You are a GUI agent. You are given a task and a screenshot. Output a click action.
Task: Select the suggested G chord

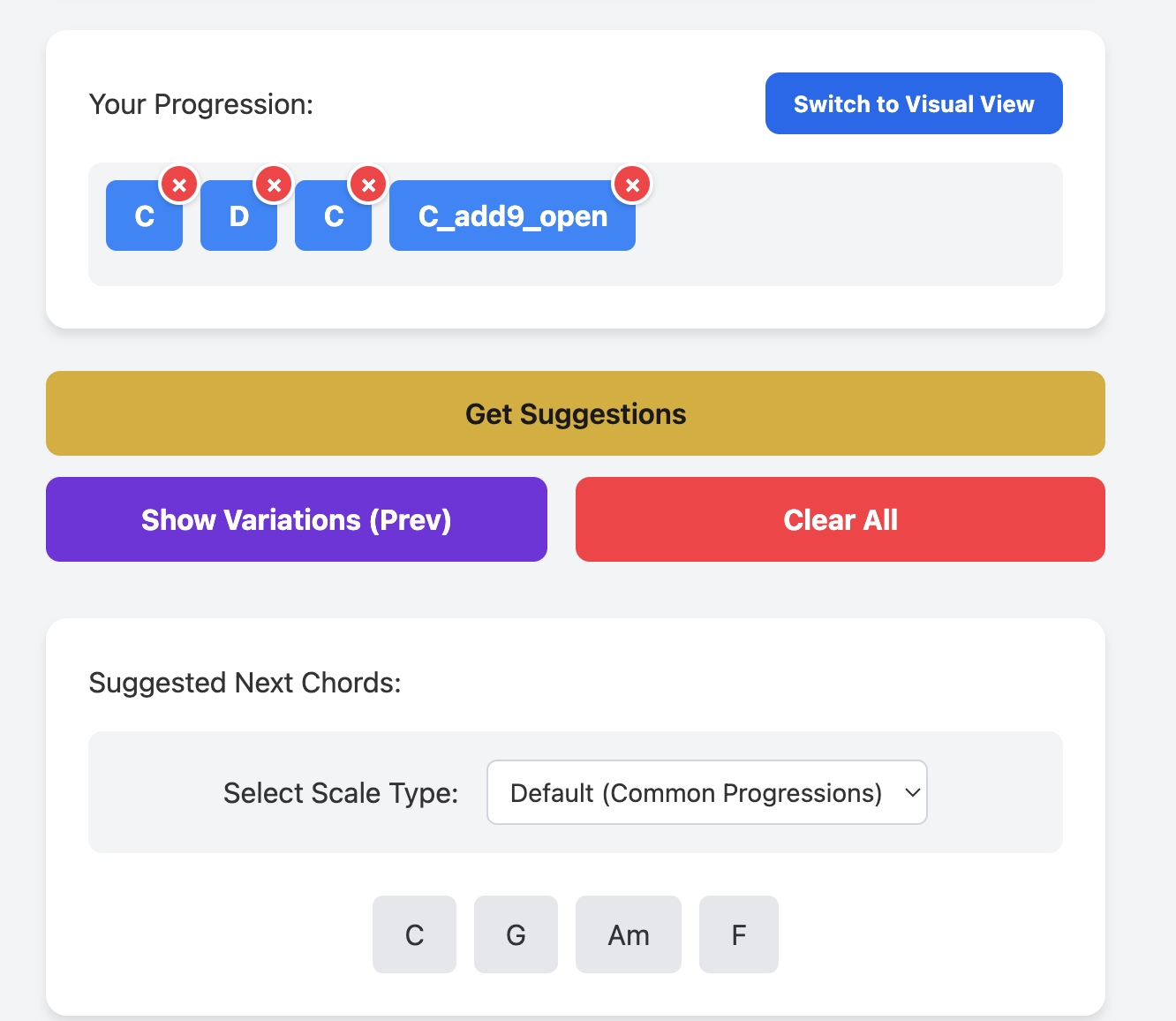[x=516, y=934]
